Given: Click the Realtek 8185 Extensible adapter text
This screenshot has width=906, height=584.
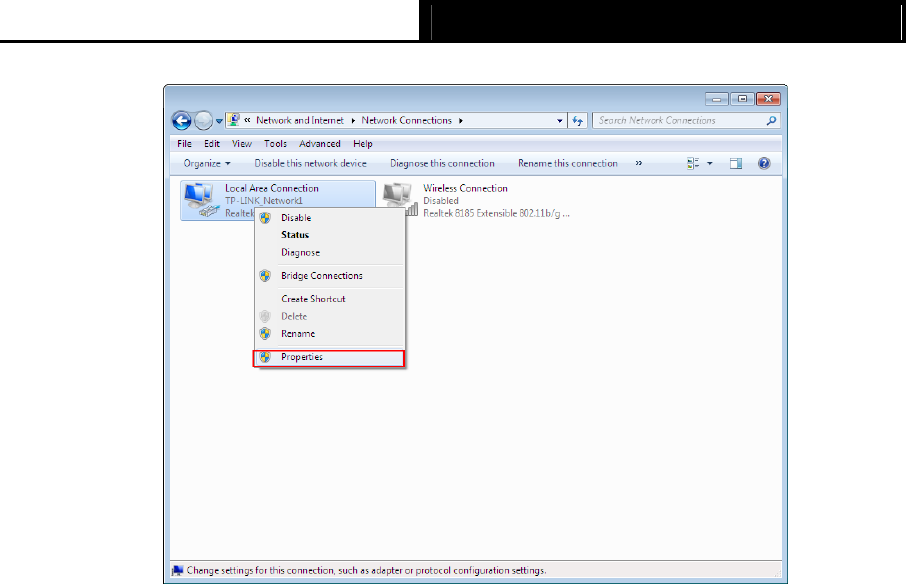Looking at the screenshot, I should 496,214.
